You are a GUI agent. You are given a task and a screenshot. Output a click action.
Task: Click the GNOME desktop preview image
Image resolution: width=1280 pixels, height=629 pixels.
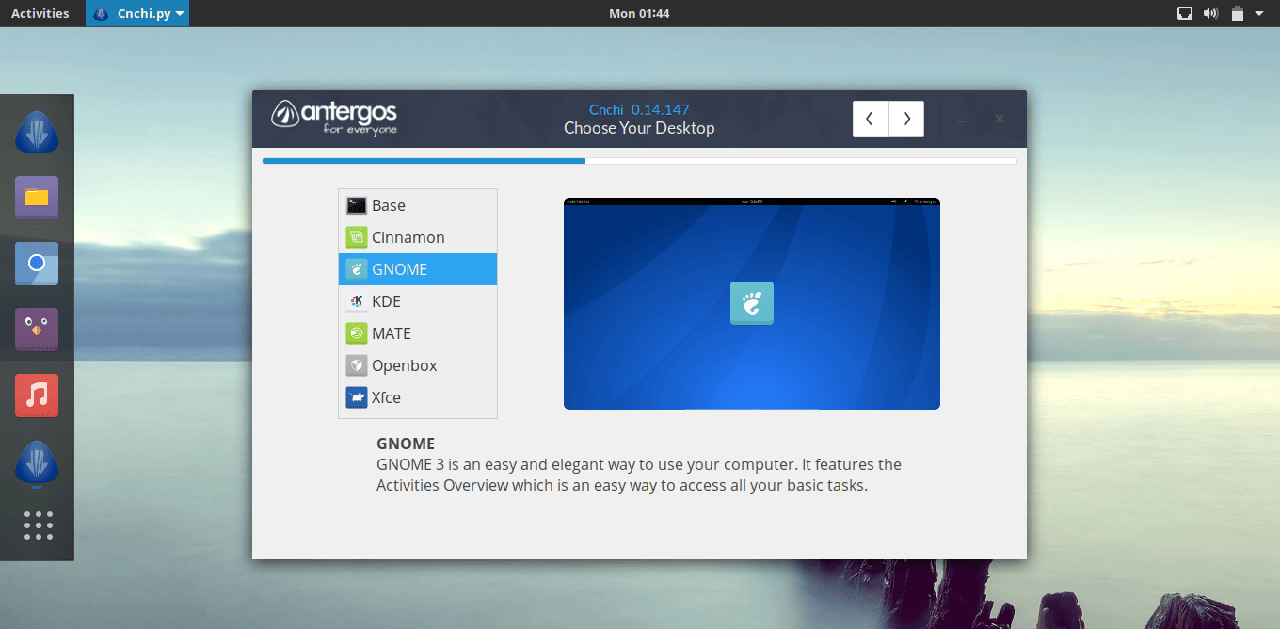pos(751,304)
